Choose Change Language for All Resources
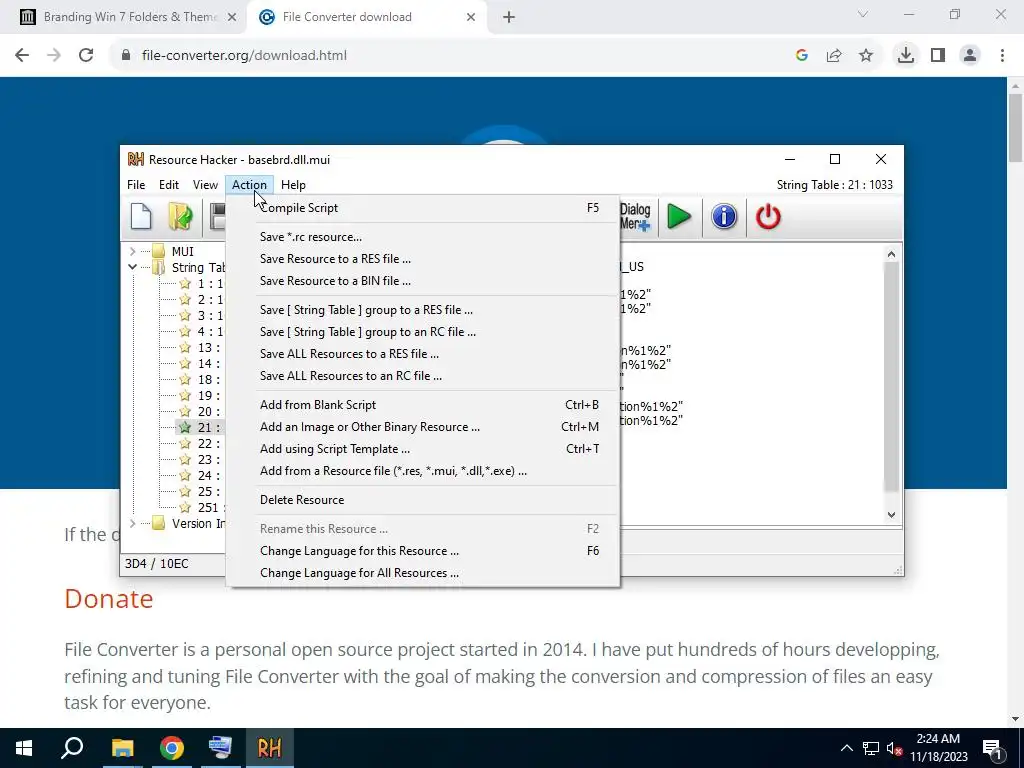The height and width of the screenshot is (768, 1024). coord(423,573)
